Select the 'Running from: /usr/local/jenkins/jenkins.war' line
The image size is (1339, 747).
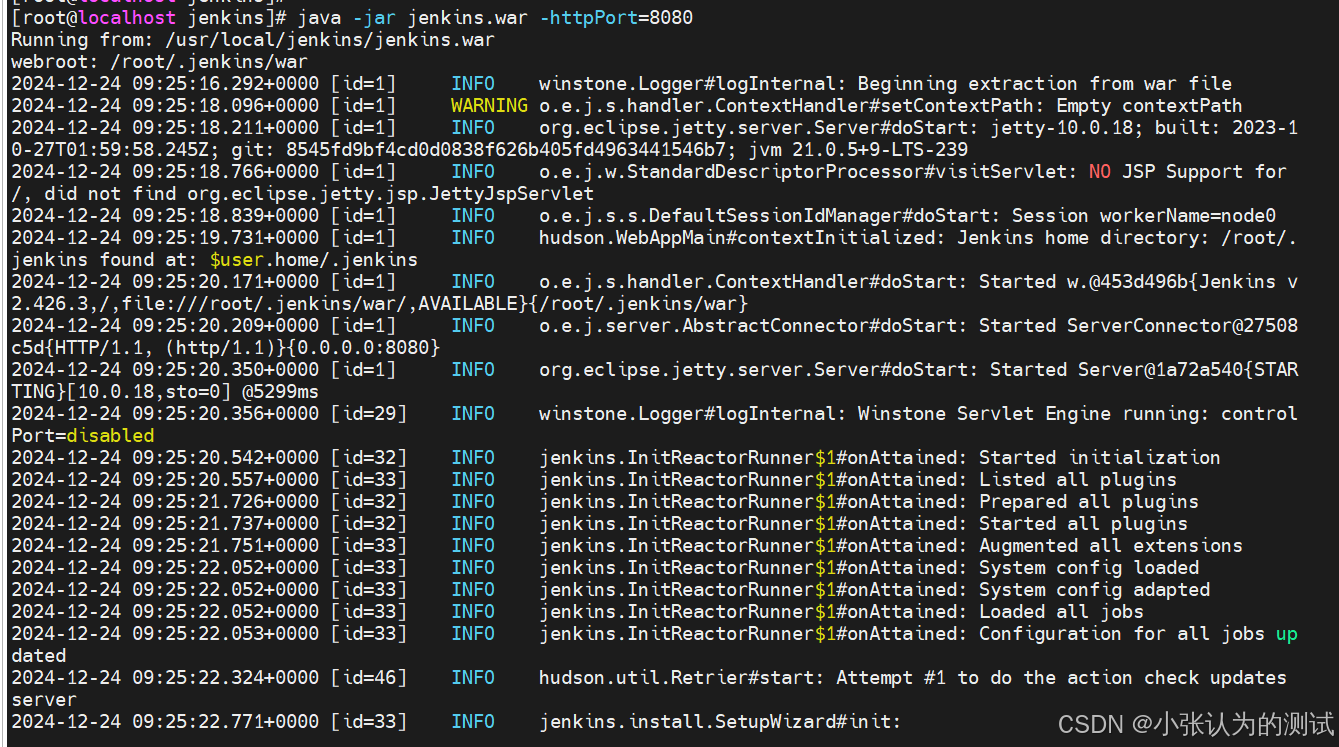[x=252, y=40]
